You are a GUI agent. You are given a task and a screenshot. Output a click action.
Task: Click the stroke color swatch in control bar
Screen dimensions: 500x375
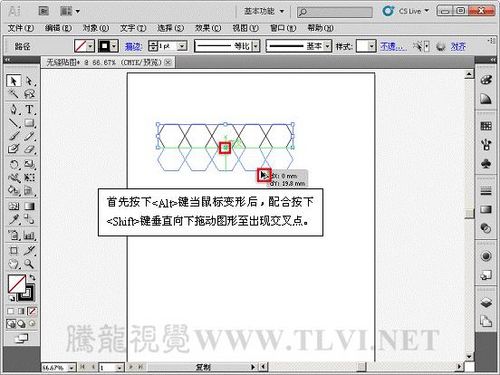pyautogui.click(x=104, y=46)
